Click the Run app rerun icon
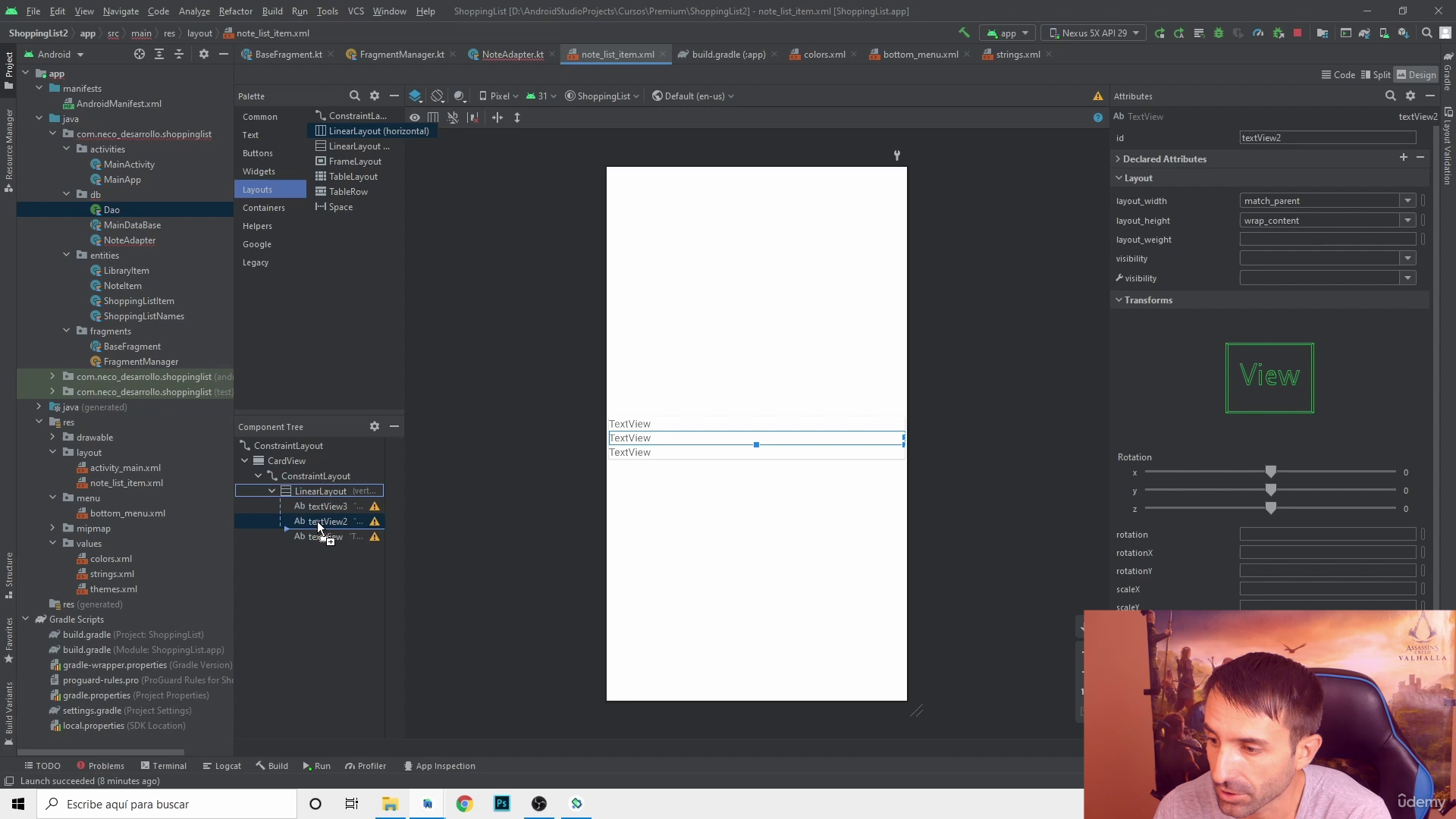The image size is (1456, 819). 1159,33
